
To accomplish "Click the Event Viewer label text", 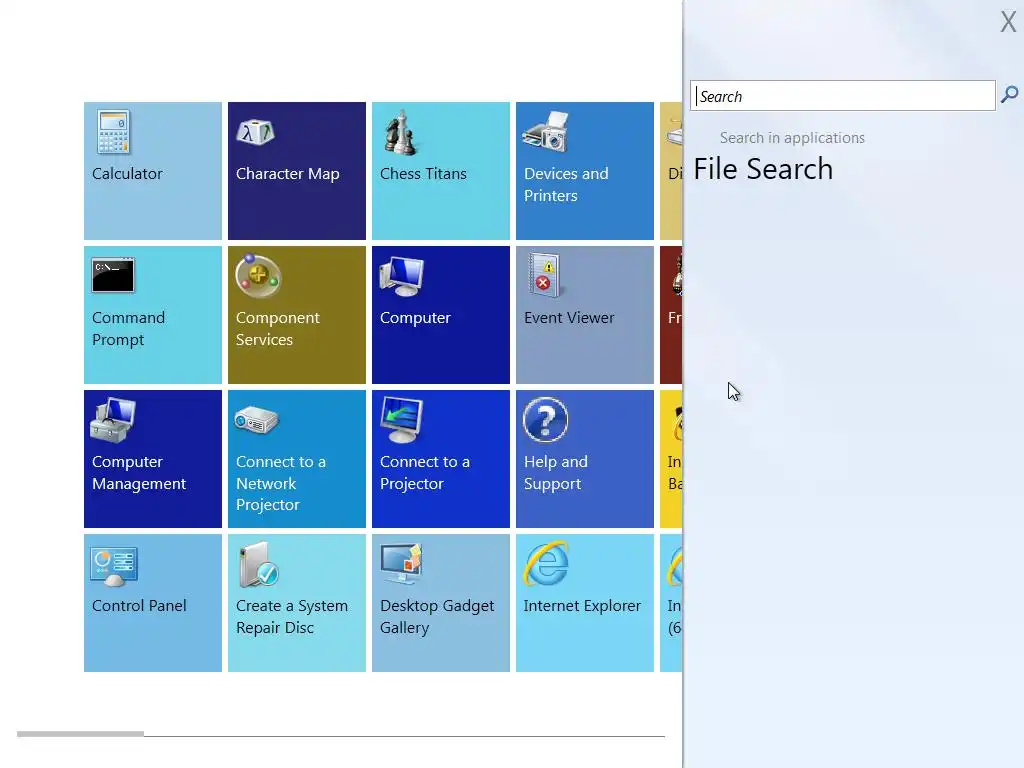I will click(x=569, y=318).
